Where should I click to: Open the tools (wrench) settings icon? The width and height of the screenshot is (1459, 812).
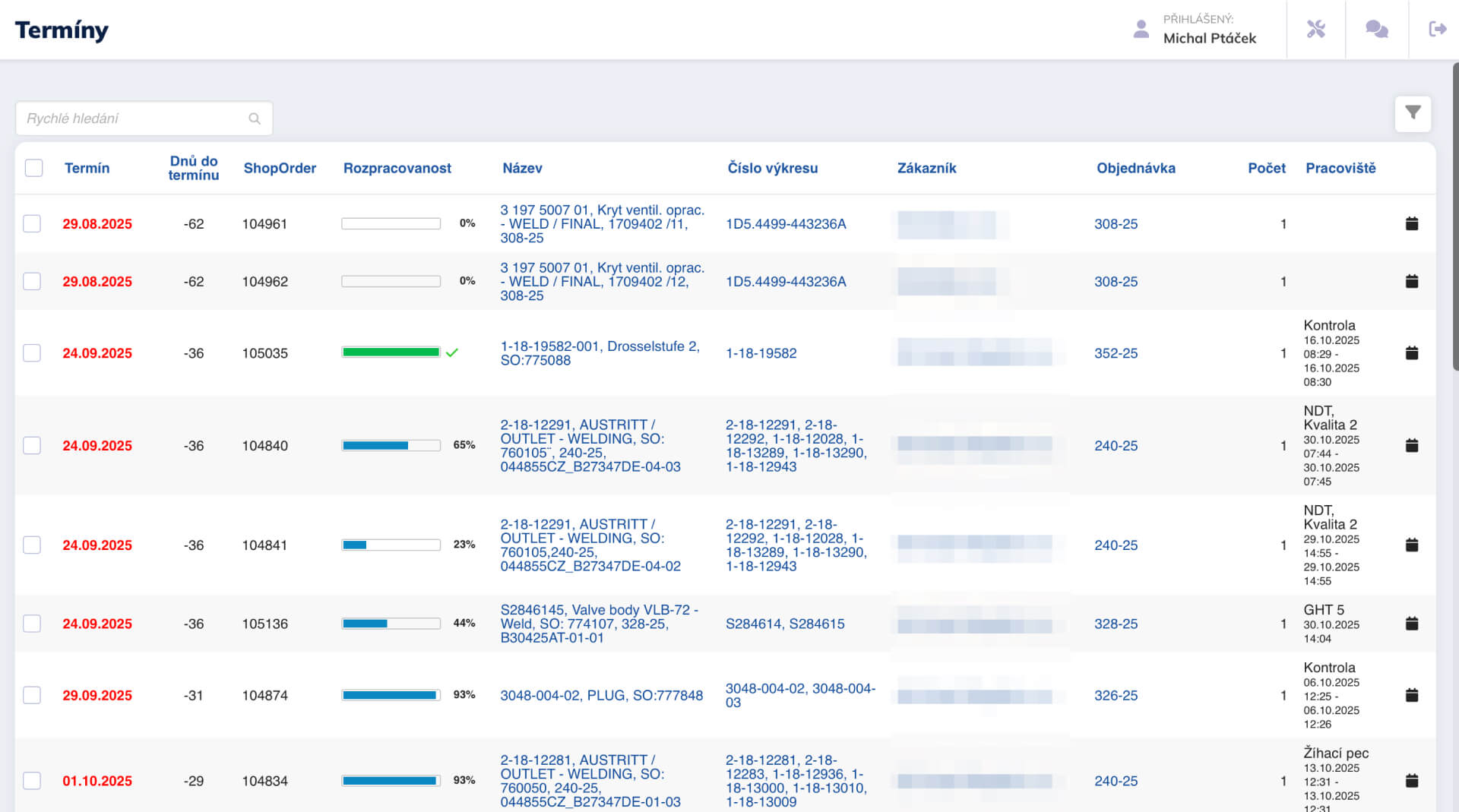click(x=1316, y=30)
